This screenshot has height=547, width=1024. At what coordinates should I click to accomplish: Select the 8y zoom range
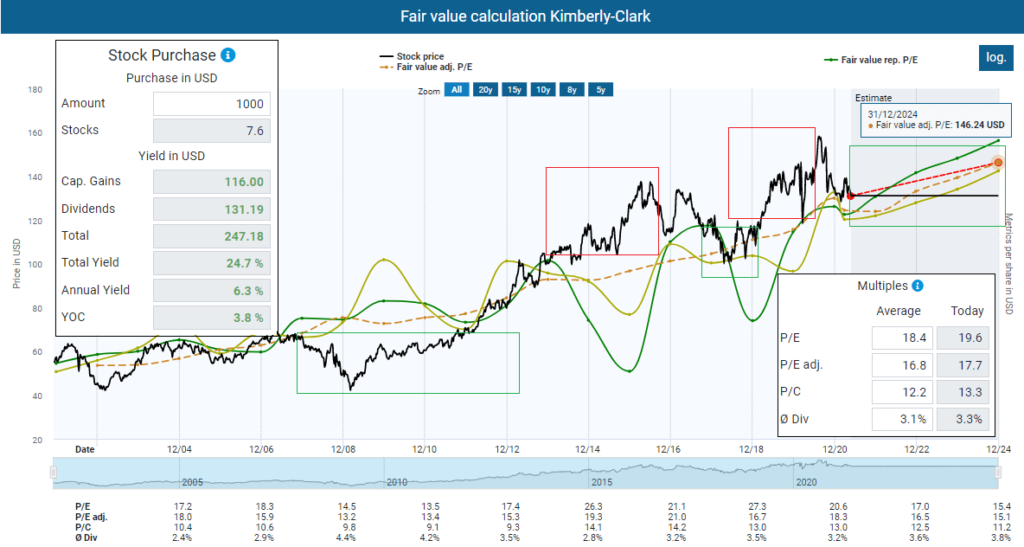pos(572,90)
